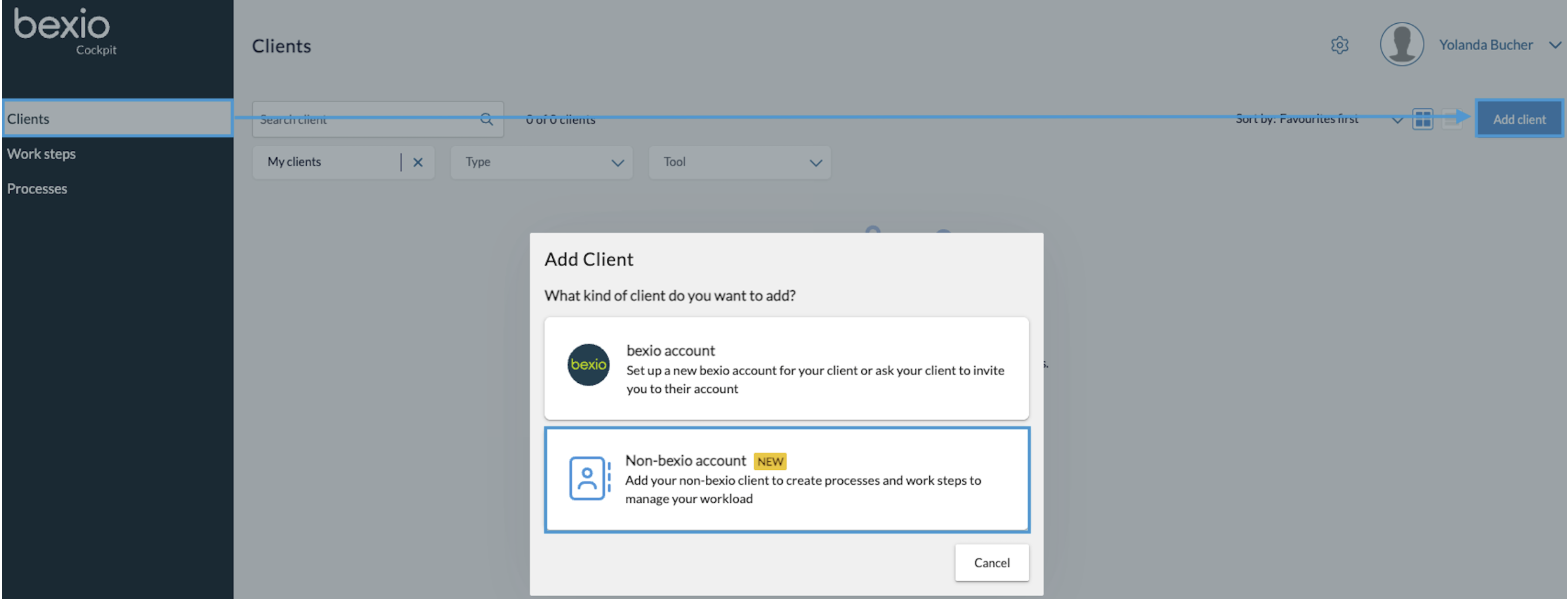Choose the bexio account option

[786, 368]
